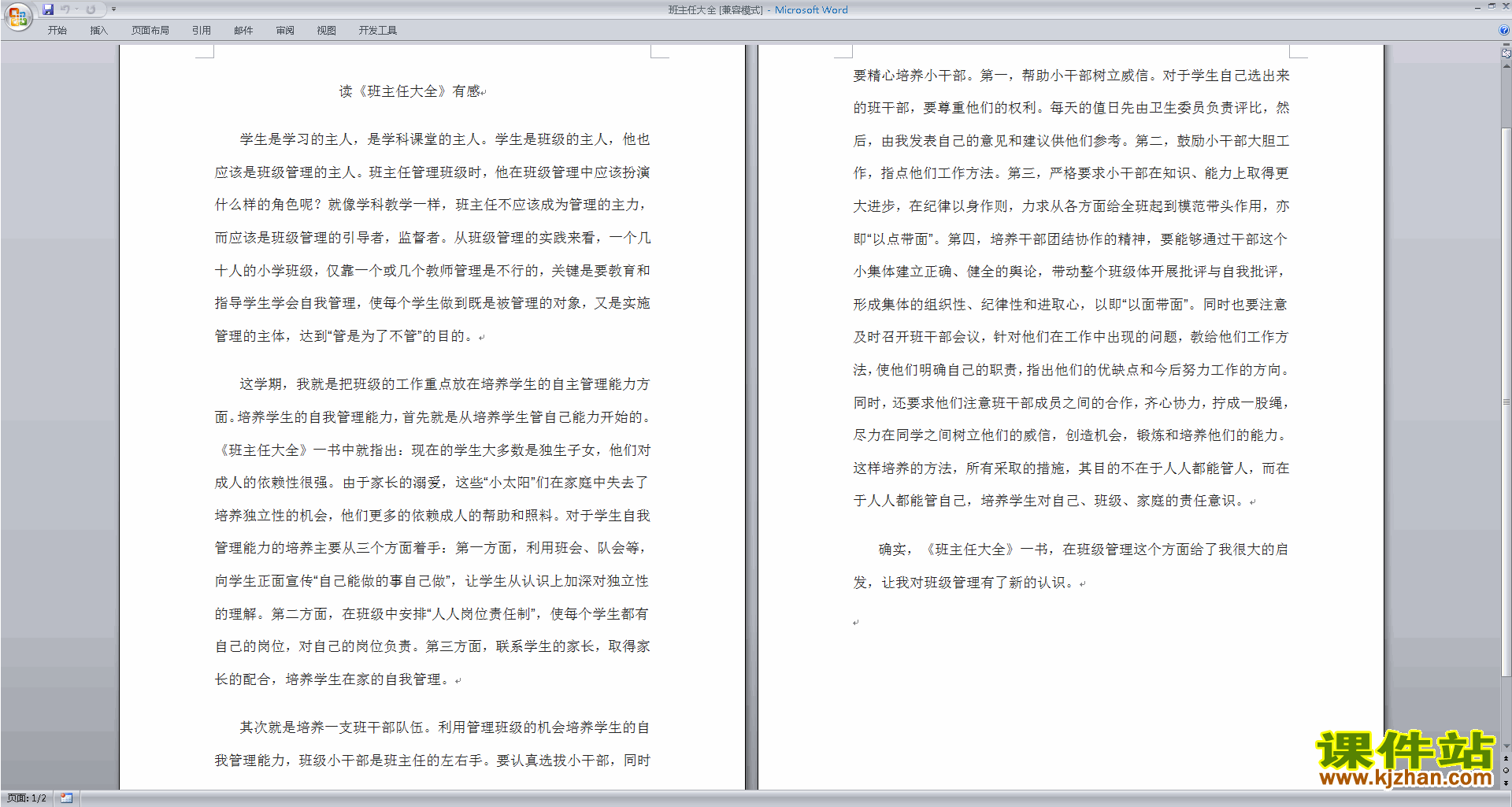Open the 插入 ribbon tab
The width and height of the screenshot is (1512, 807).
98,30
